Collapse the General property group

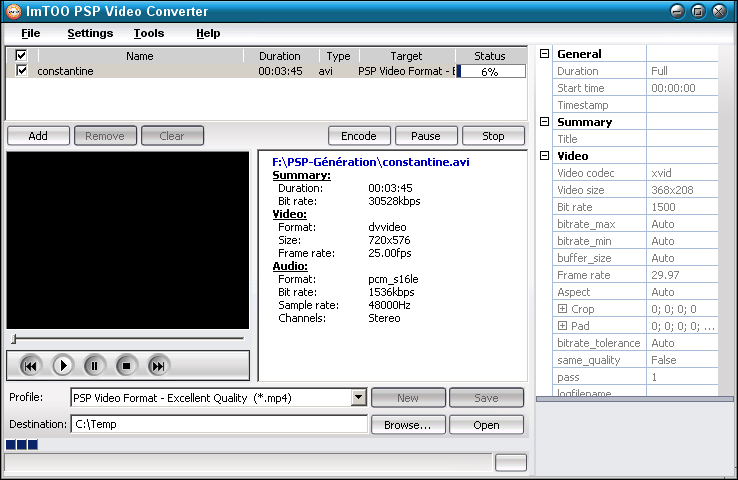click(x=545, y=54)
